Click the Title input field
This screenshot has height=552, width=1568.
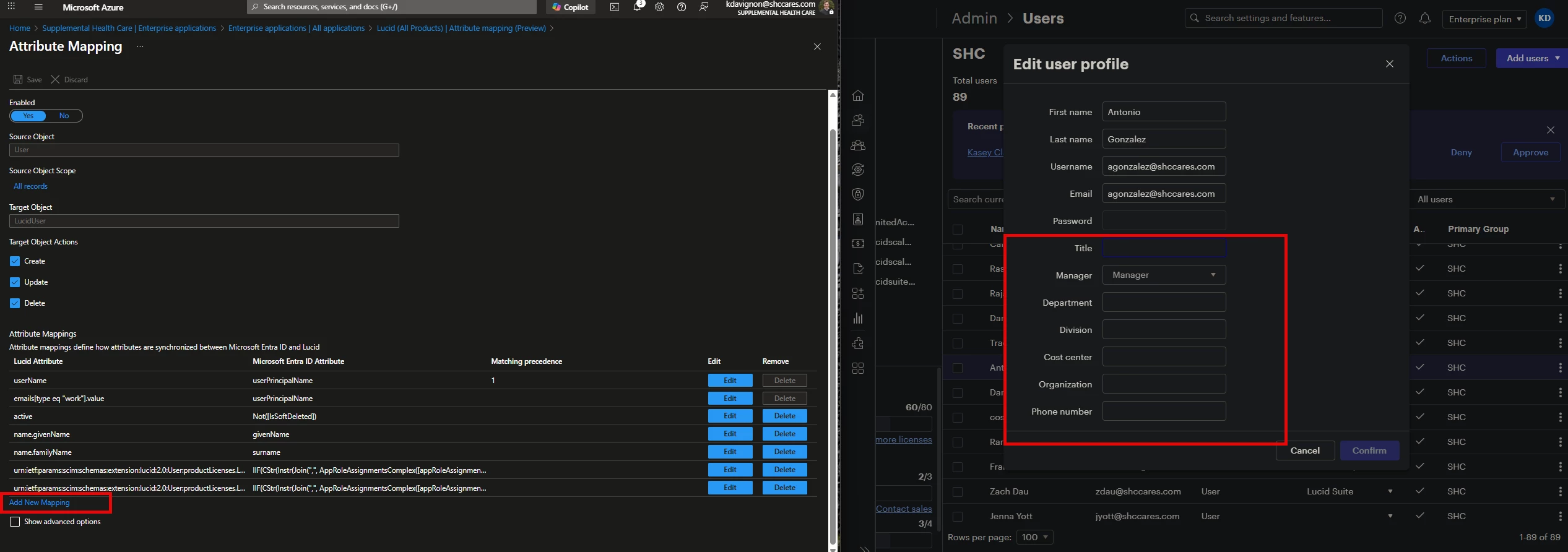tap(1164, 248)
